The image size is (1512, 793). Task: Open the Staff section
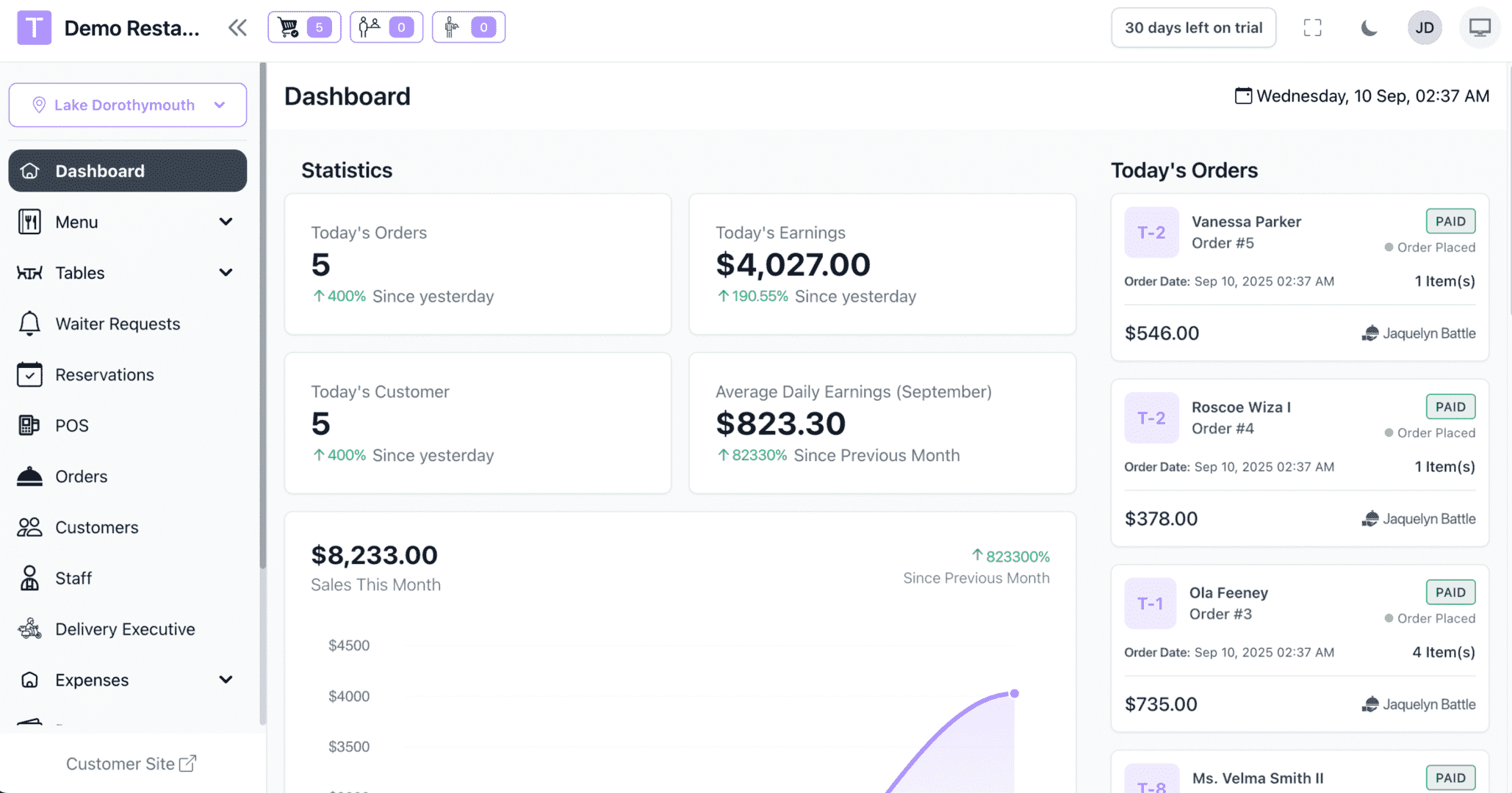73,578
